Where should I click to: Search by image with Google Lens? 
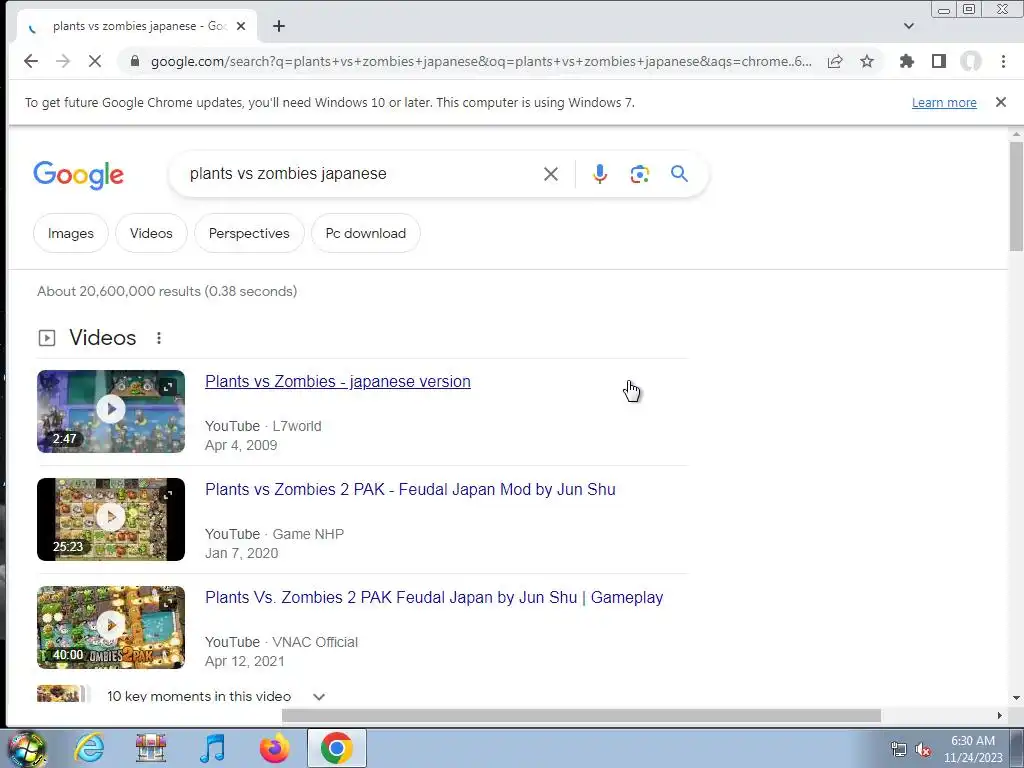[x=639, y=174]
